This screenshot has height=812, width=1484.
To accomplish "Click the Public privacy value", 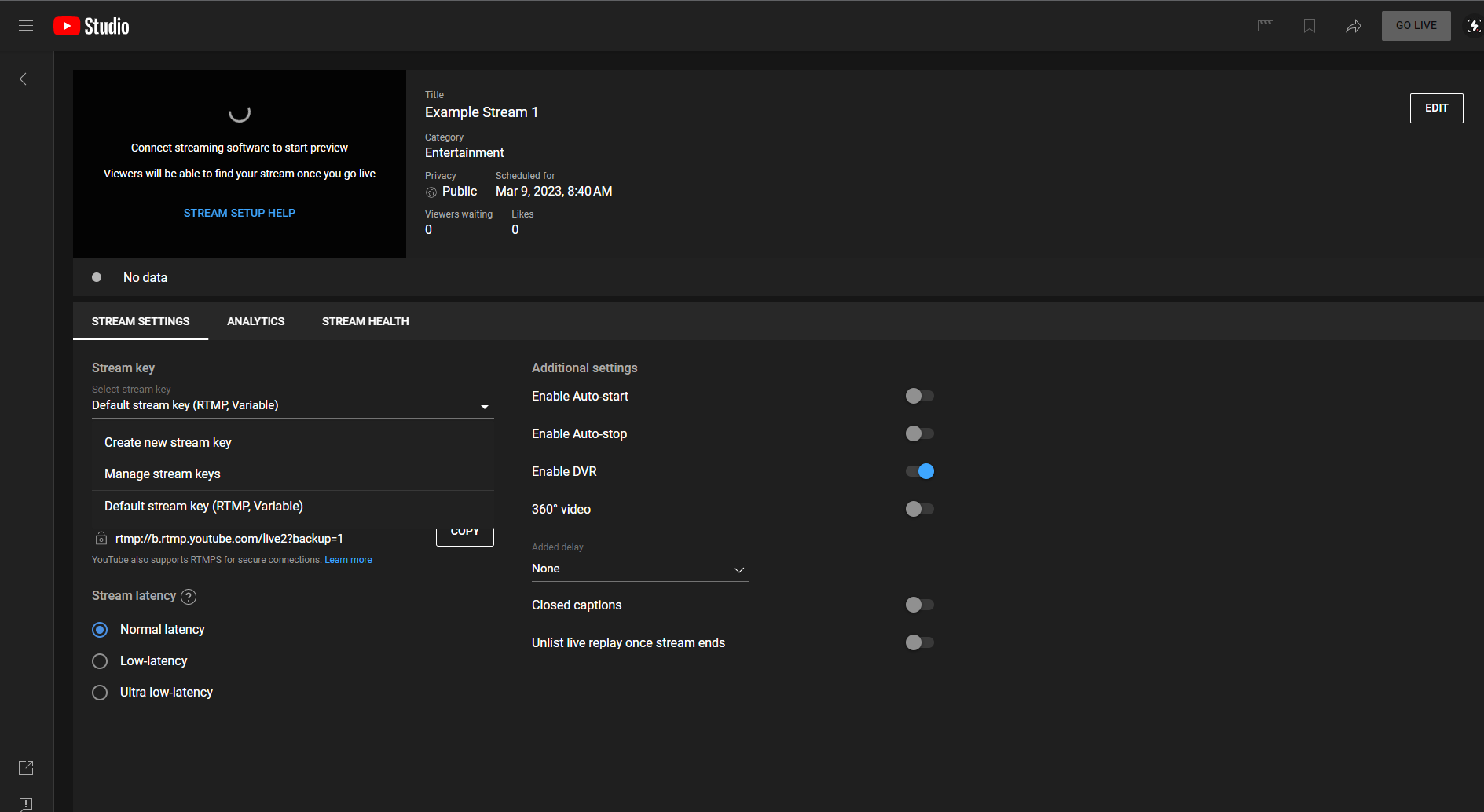I will (x=460, y=192).
